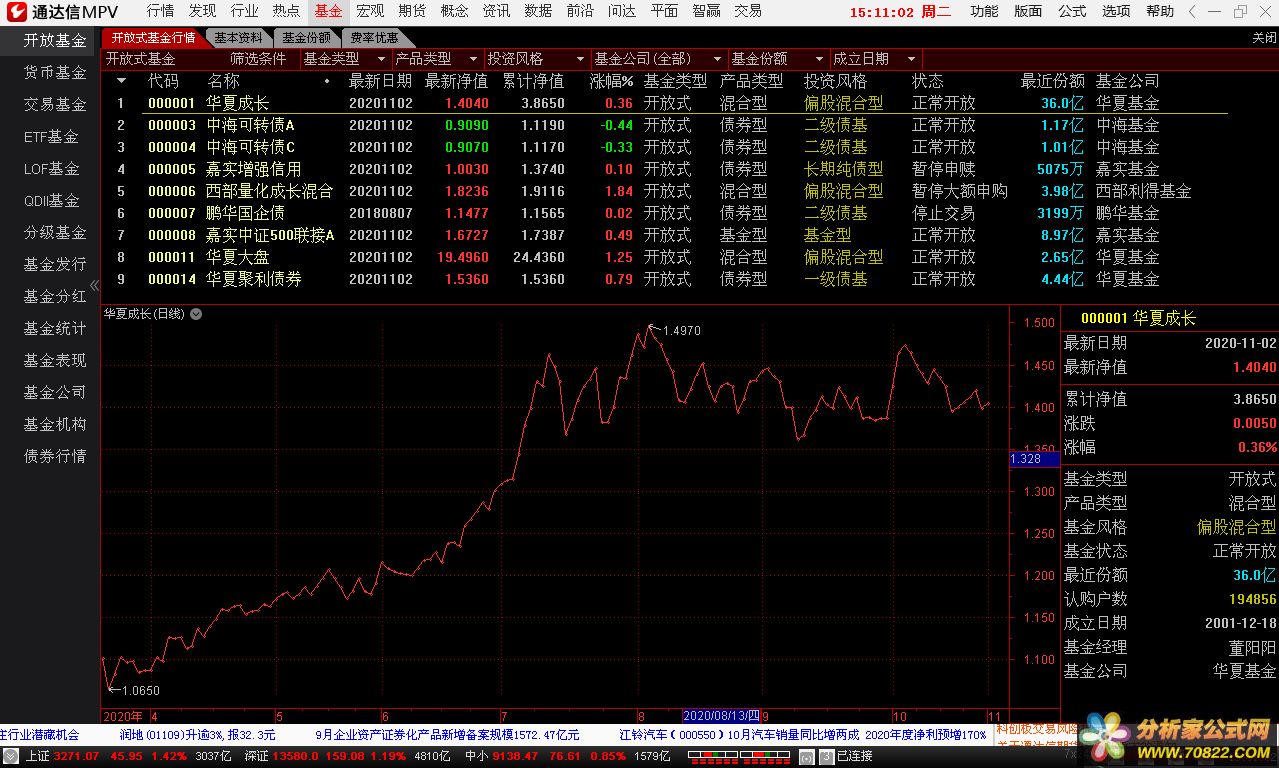Open the 产品类型 filter dropdown

437,59
